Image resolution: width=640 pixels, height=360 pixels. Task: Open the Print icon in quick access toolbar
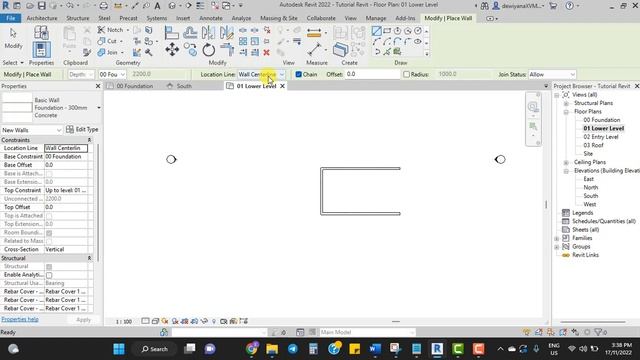tap(104, 6)
